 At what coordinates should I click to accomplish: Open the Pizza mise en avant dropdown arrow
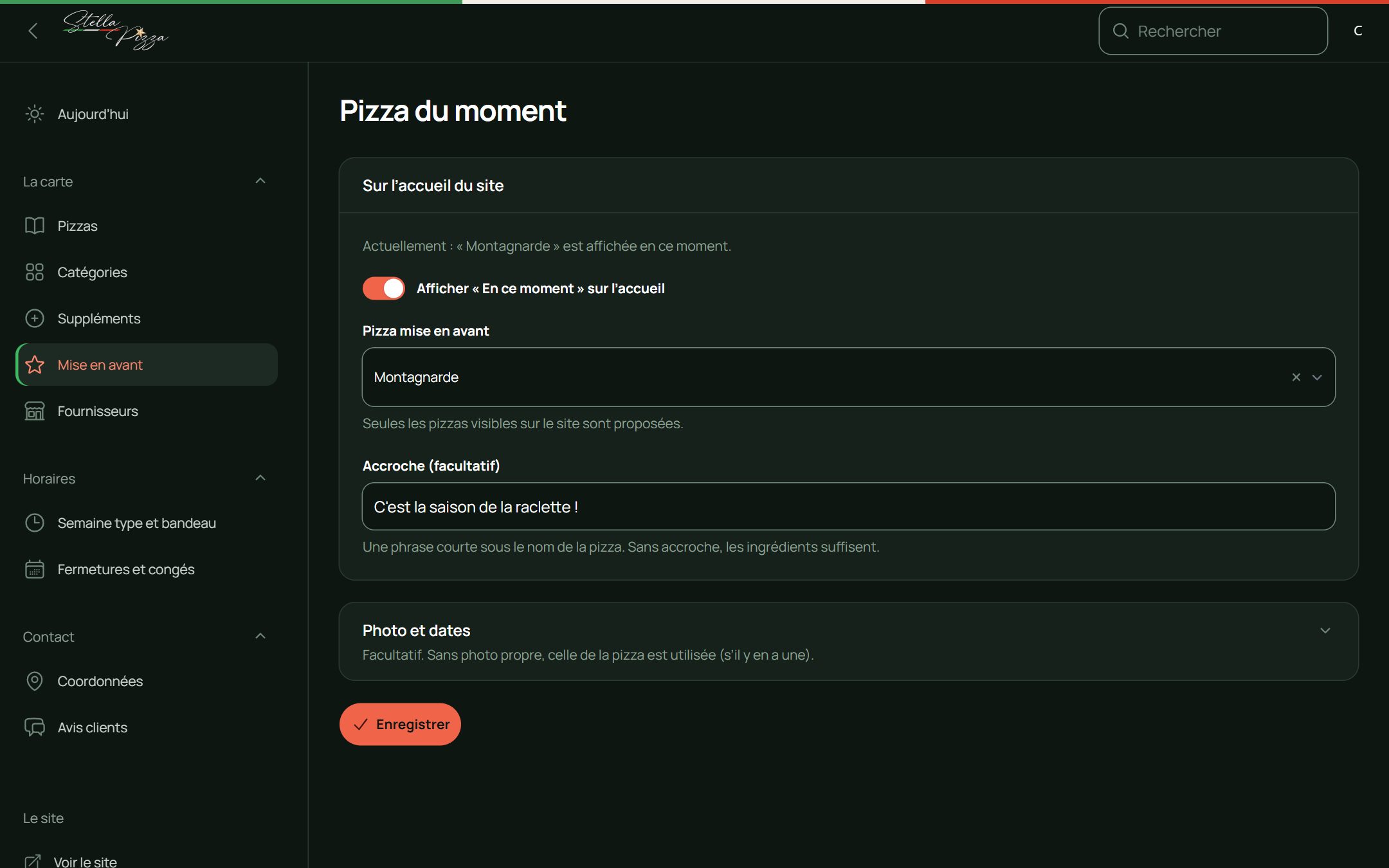(x=1317, y=377)
